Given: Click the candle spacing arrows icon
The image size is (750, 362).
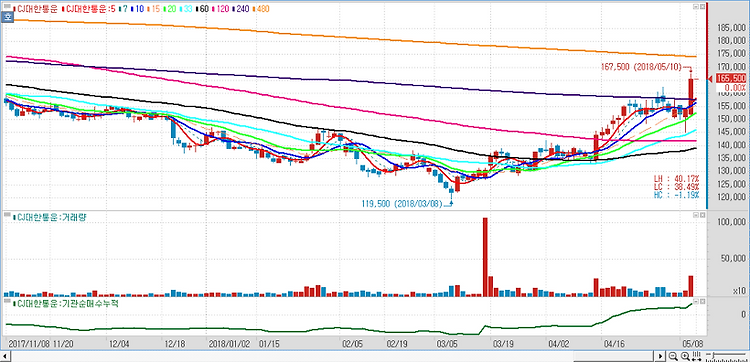Looking at the screenshot, I should [x=696, y=356].
